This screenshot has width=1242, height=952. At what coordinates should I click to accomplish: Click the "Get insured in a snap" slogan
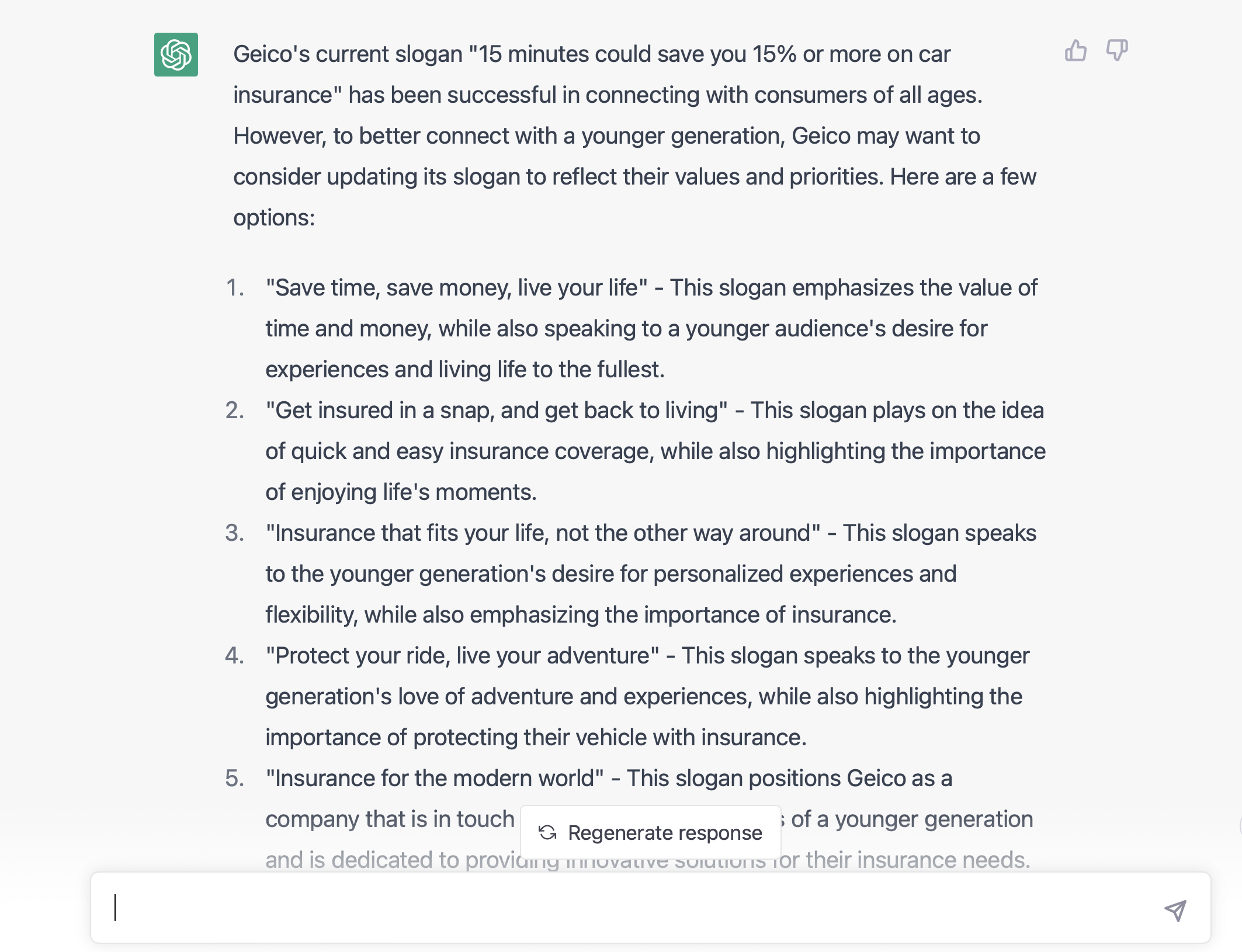(496, 411)
